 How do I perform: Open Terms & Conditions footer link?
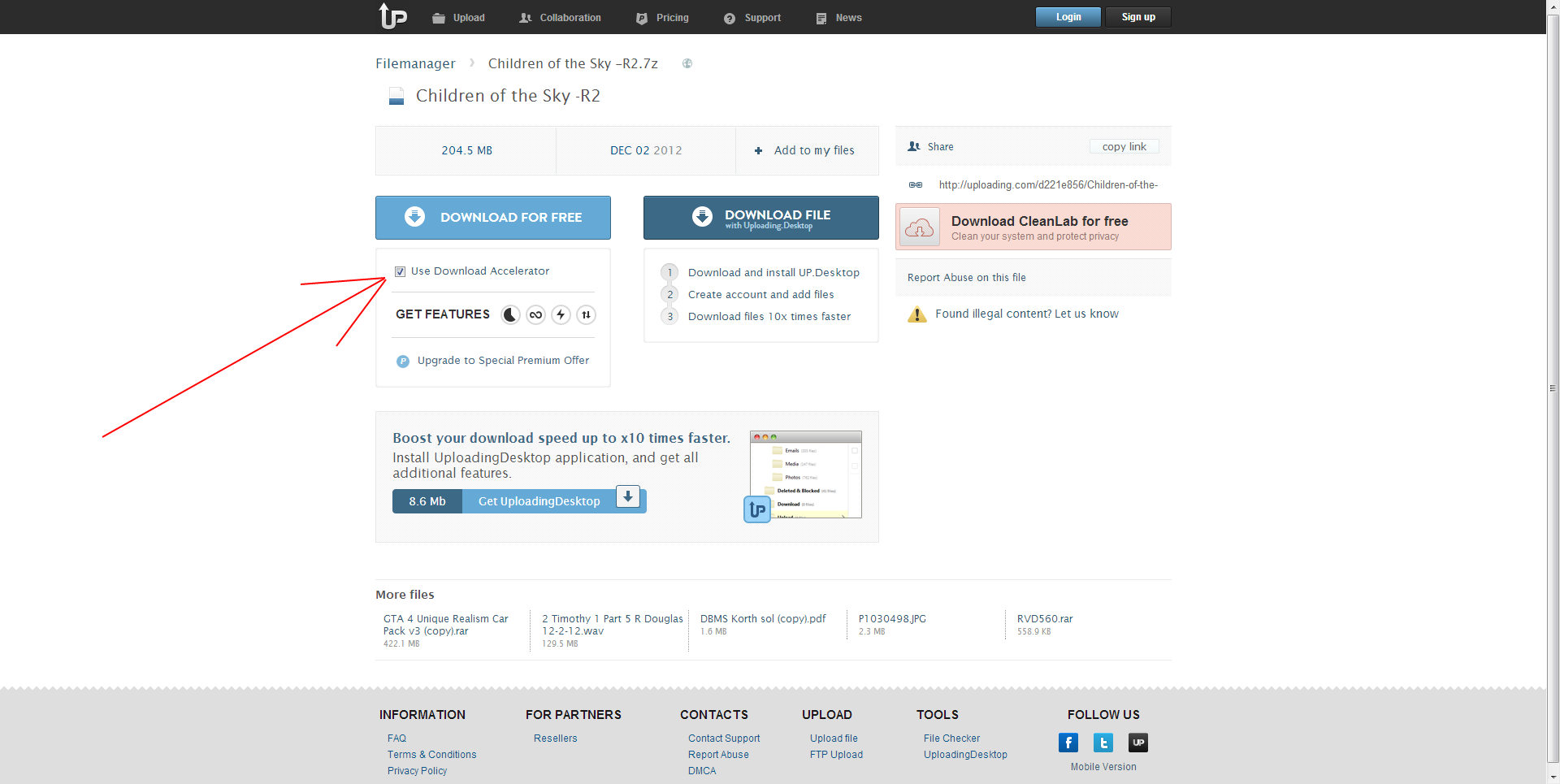click(431, 755)
